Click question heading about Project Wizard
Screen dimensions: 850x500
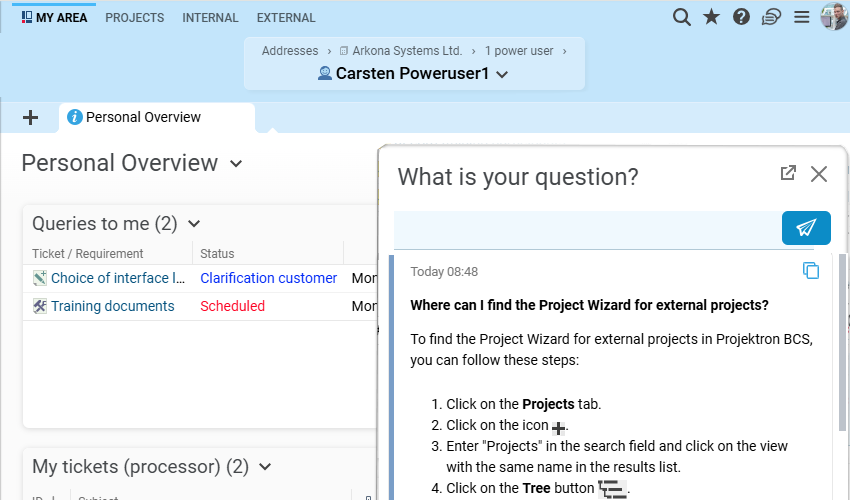[x=589, y=305]
